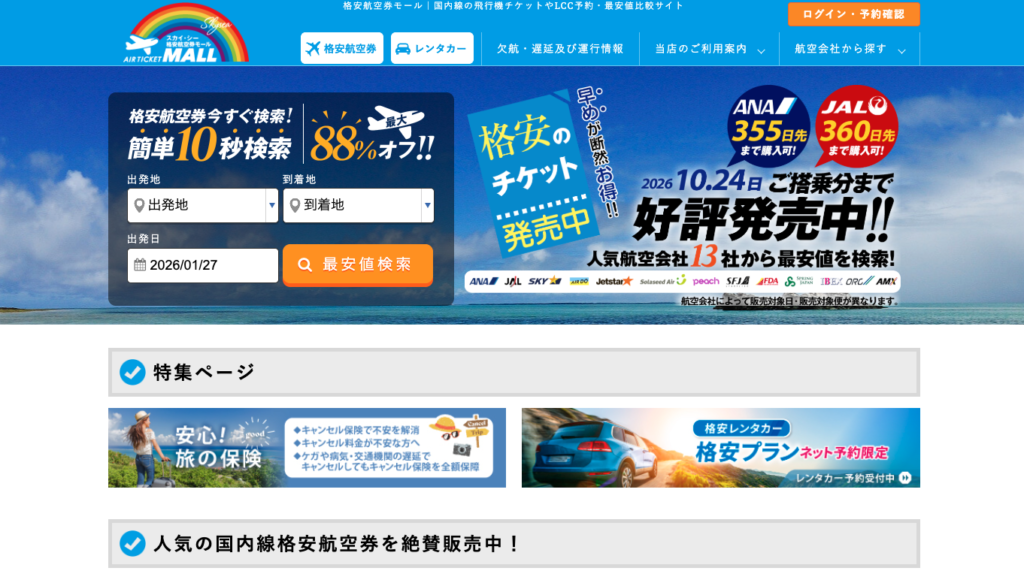This screenshot has width=1024, height=571.
Task: Open the 到着地 arrival dropdown
Action: [358, 205]
